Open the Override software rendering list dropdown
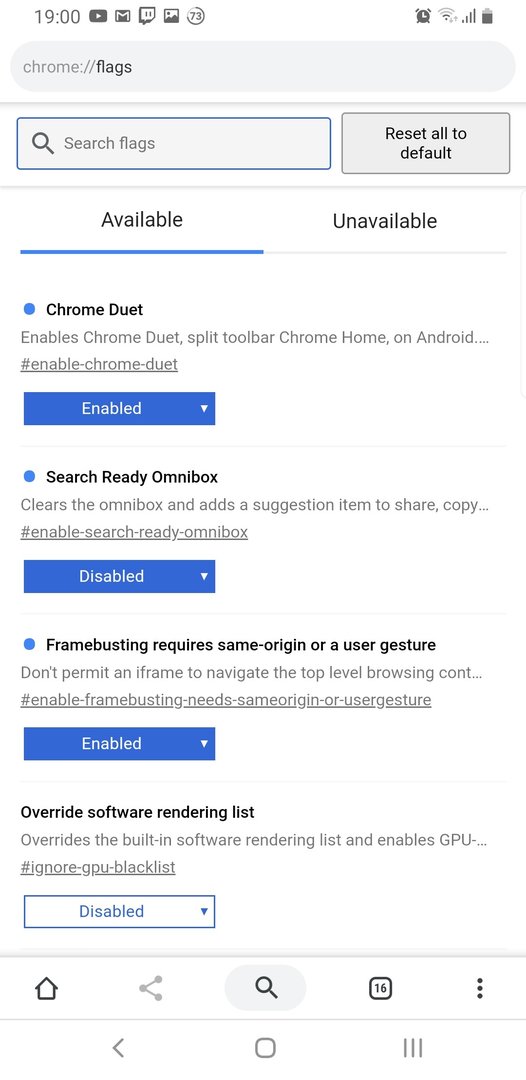This screenshot has height=1080, width=526. (119, 911)
